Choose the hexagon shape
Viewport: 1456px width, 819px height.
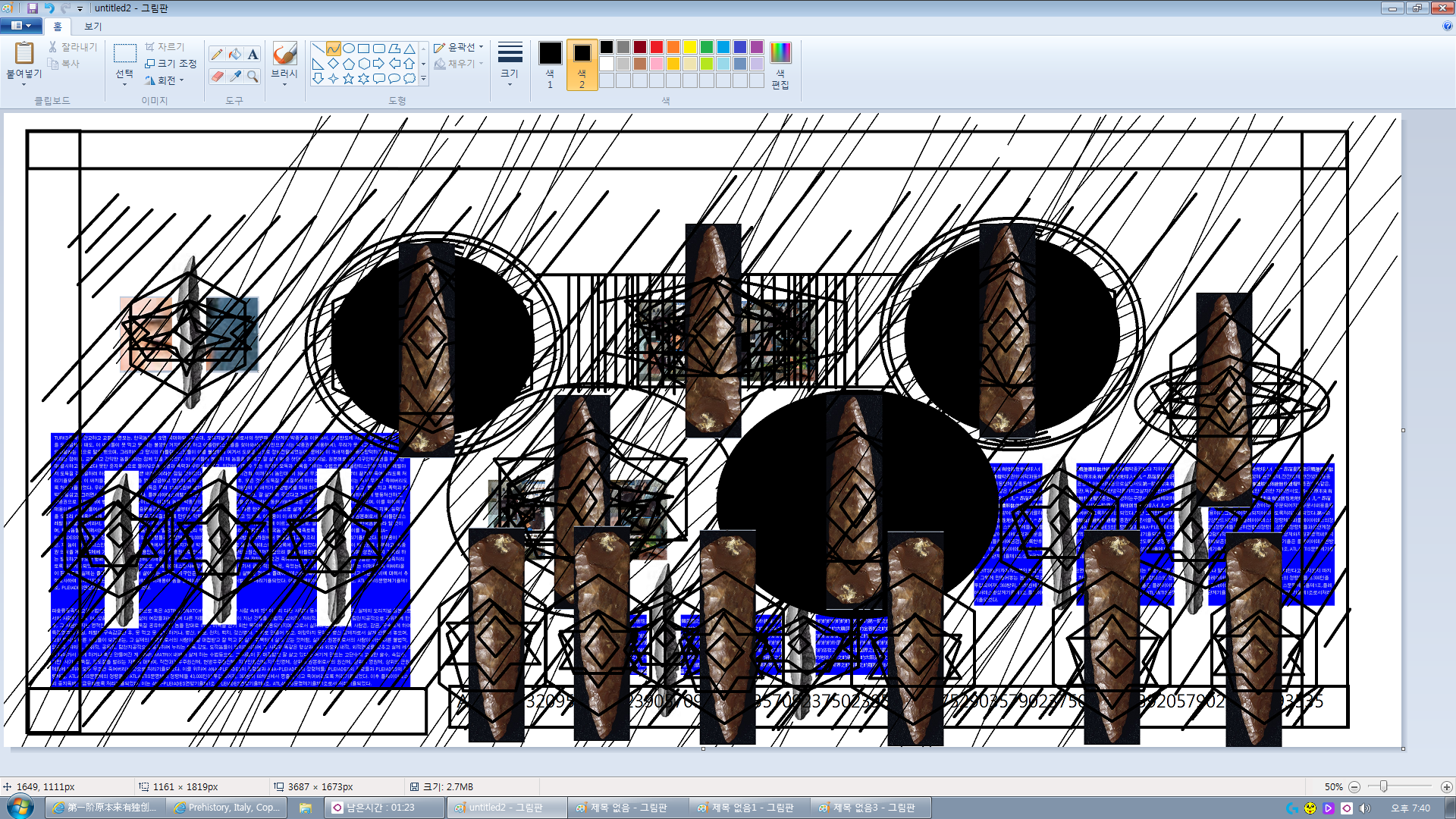(x=363, y=64)
